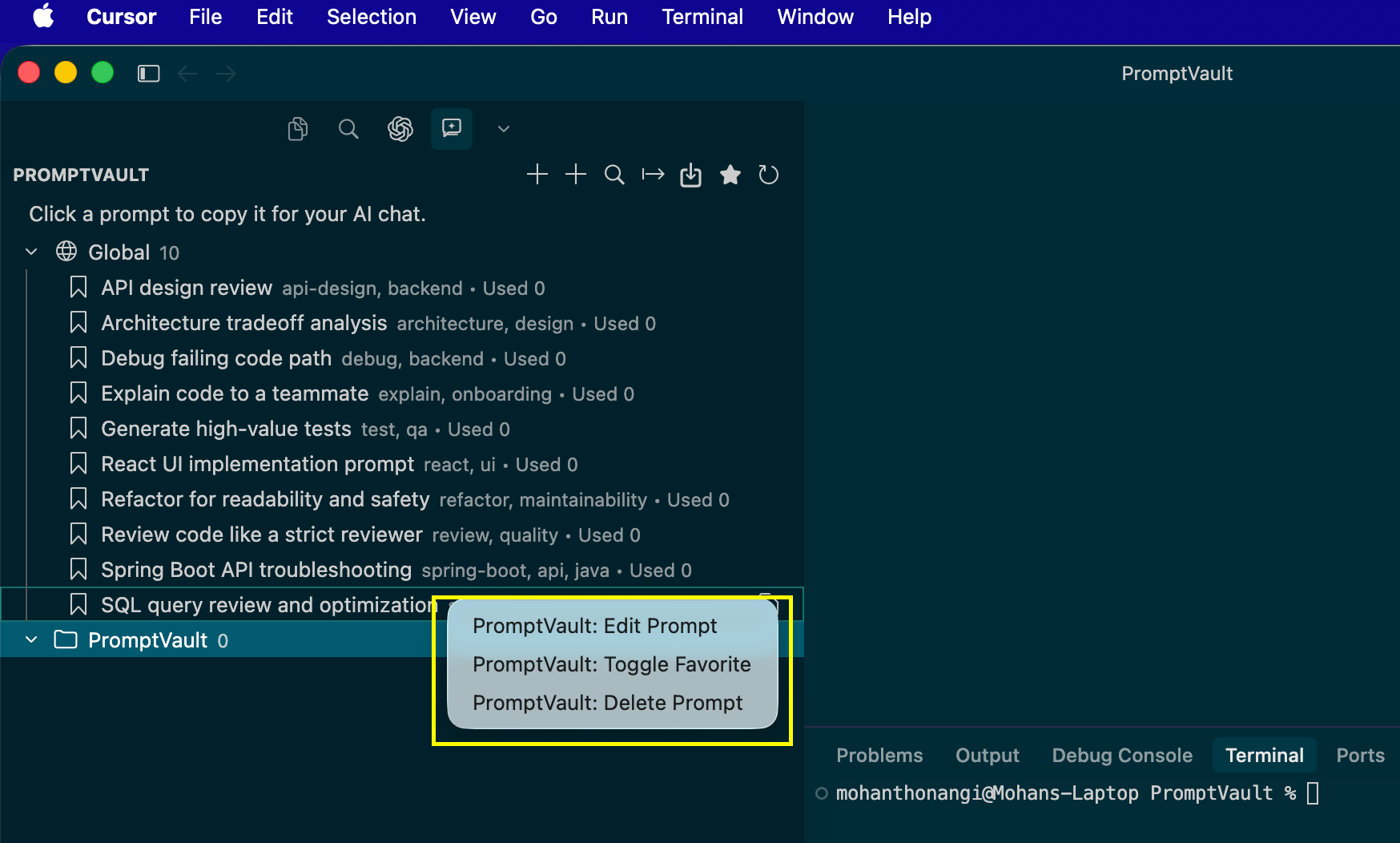1400x843 pixels.
Task: Choose PromptVault: Edit Prompt from context menu
Action: (x=613, y=626)
